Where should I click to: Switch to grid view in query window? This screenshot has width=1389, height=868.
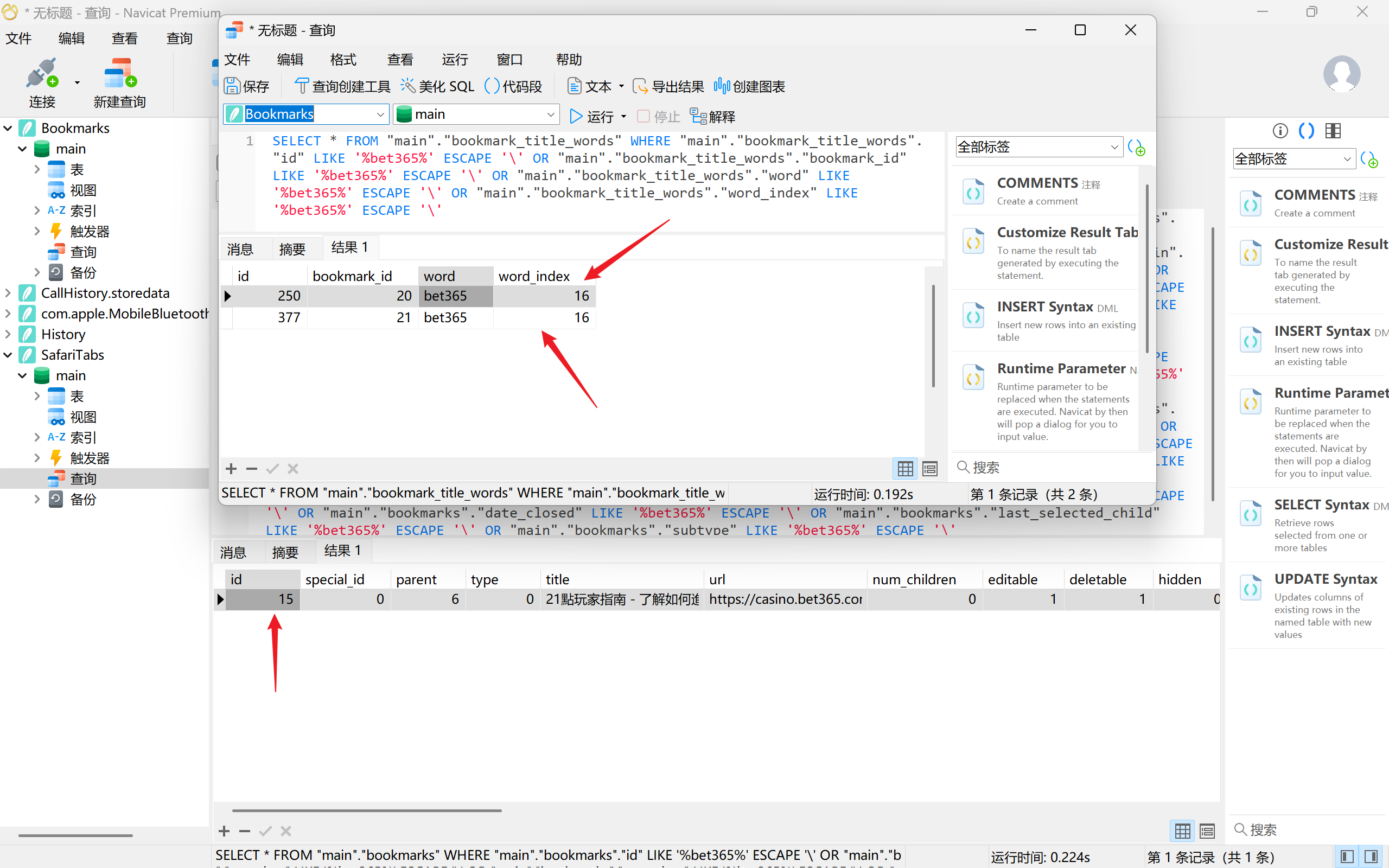click(x=905, y=469)
